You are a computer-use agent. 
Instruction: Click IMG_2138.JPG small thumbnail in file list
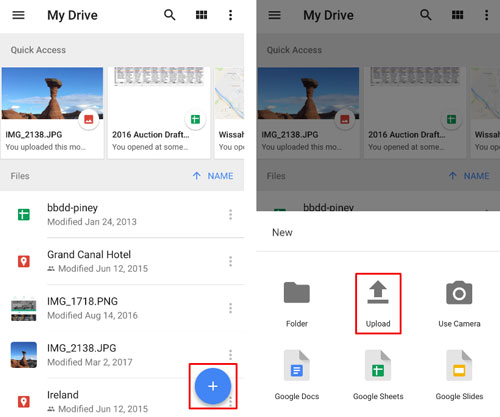click(24, 355)
